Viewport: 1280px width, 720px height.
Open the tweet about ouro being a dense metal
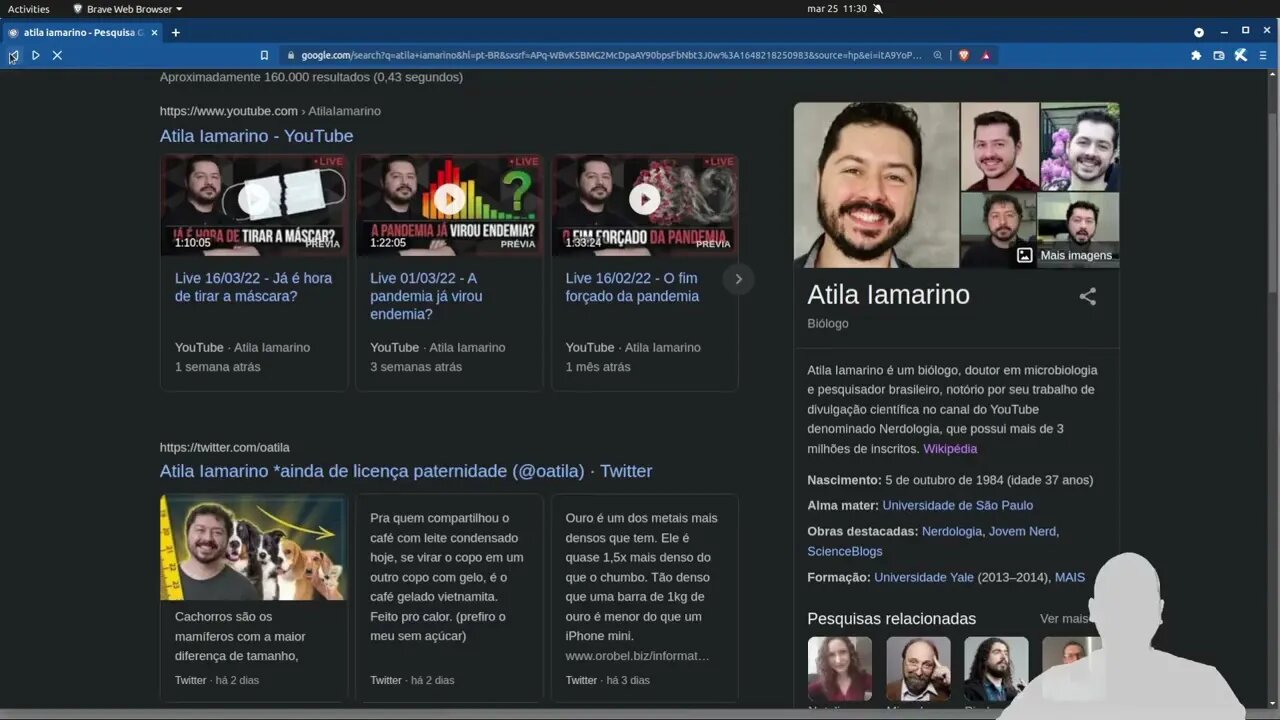point(644,577)
